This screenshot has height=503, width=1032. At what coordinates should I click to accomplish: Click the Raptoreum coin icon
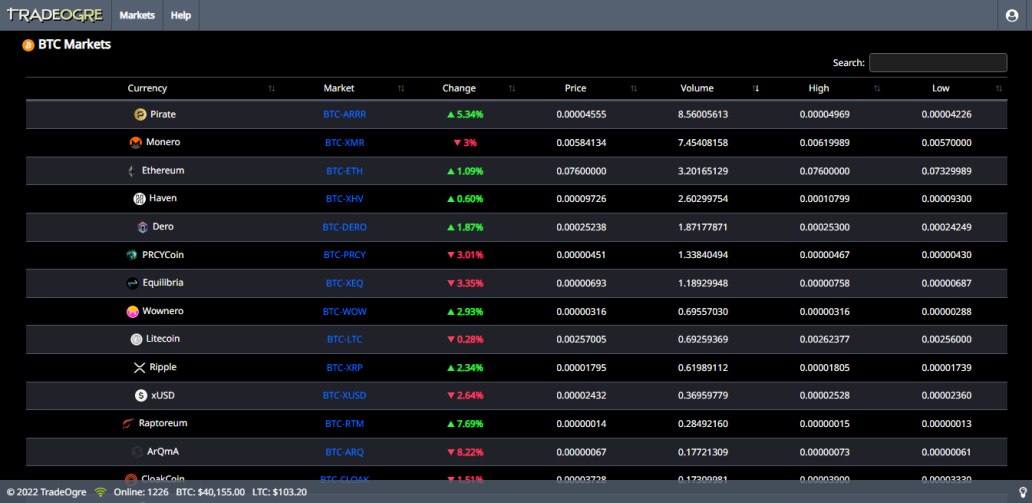tap(128, 424)
